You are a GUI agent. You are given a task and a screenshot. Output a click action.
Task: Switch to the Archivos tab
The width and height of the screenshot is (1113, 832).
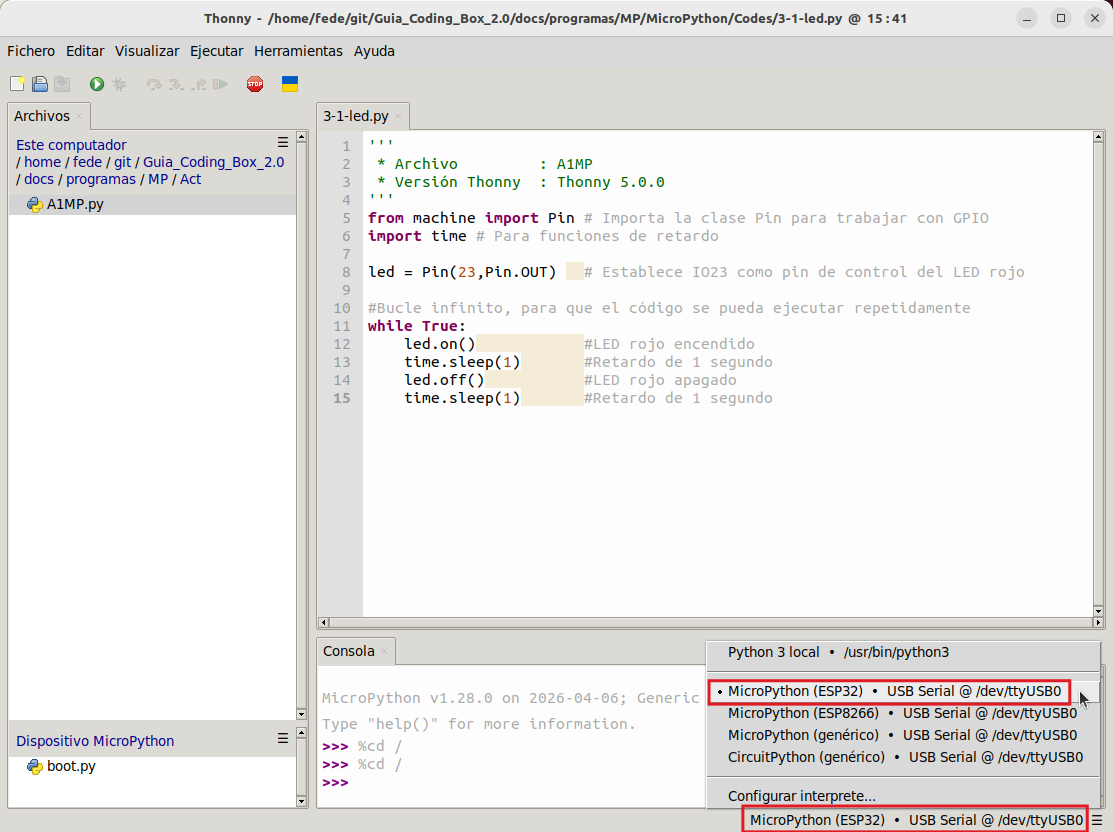(42, 116)
